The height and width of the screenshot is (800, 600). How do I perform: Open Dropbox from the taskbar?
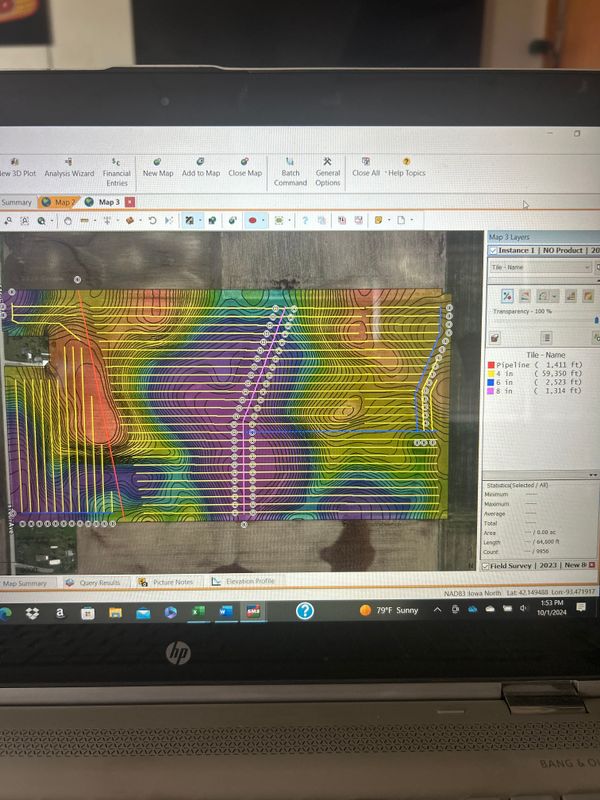pyautogui.click(x=33, y=613)
